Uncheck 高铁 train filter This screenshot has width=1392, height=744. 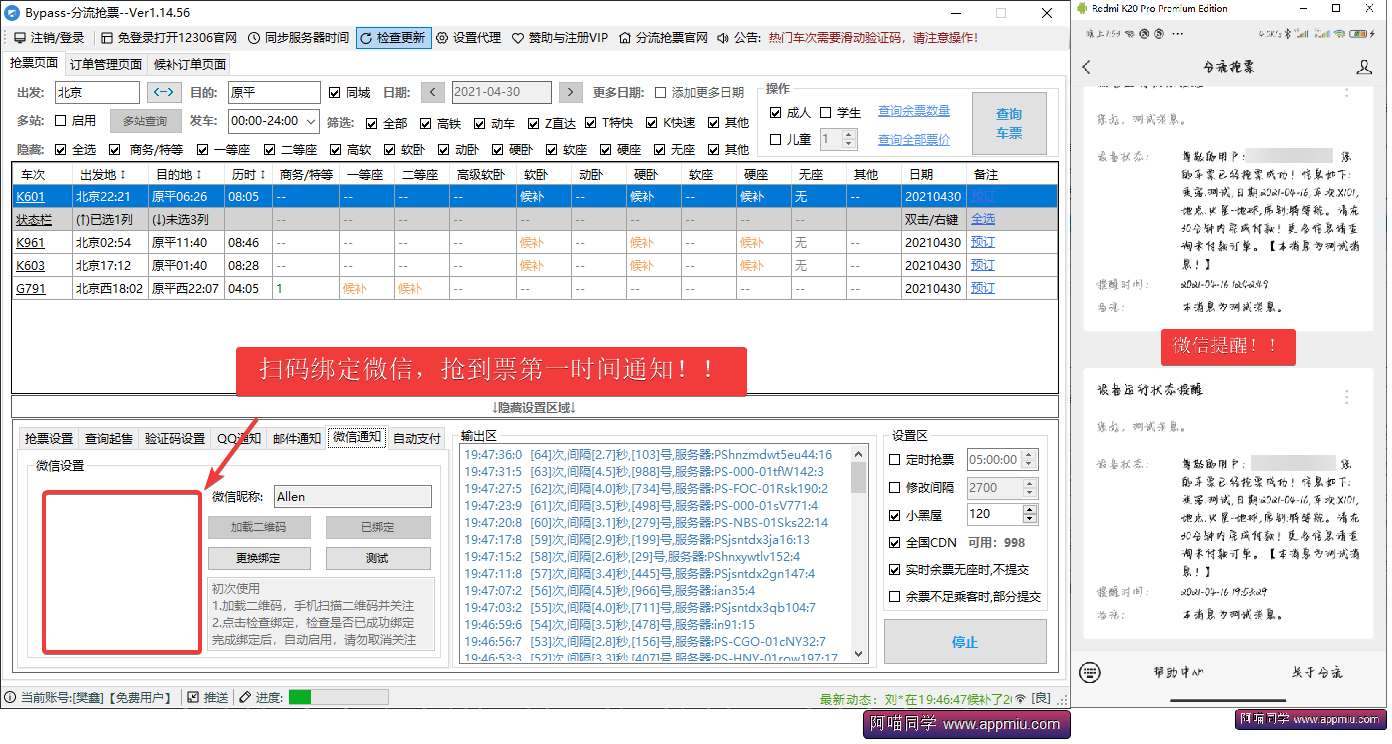426,123
